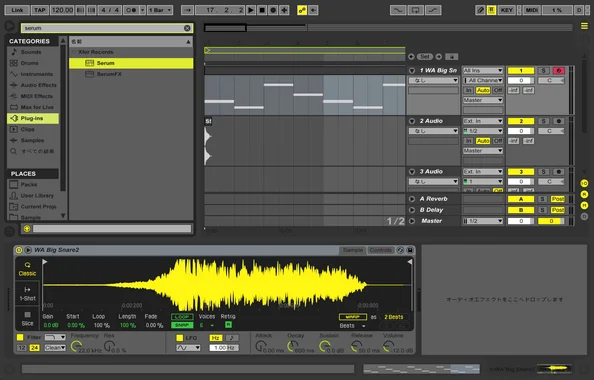
Task: Start playback with the Play button
Action: point(251,10)
